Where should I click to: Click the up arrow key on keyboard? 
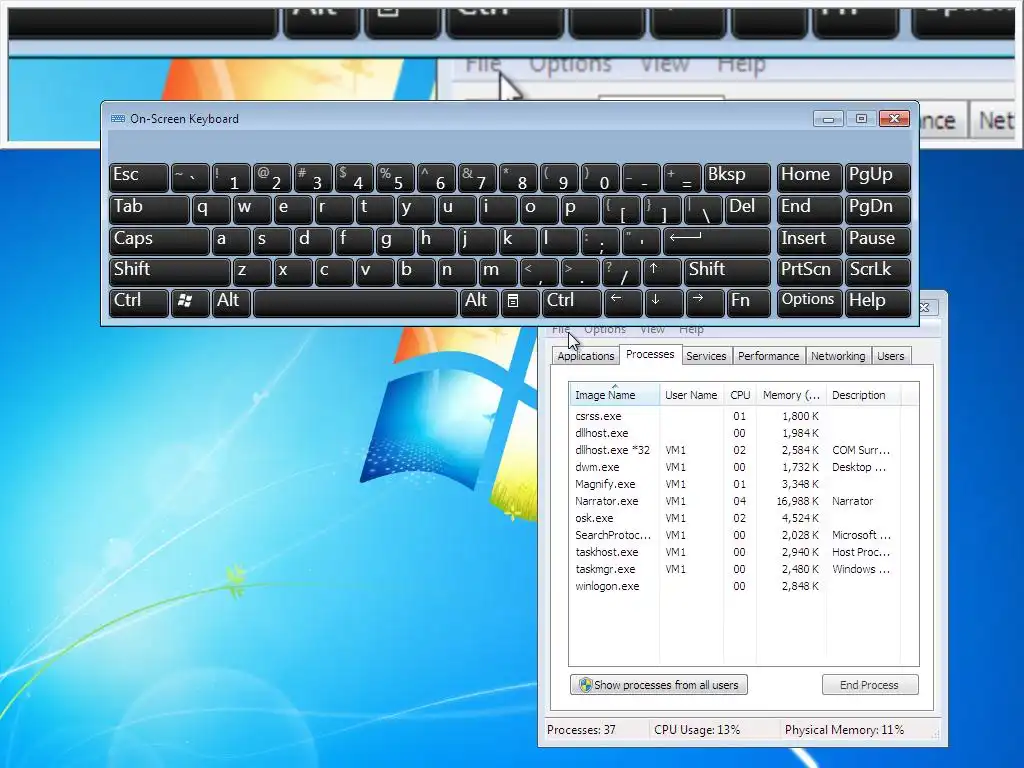[x=662, y=271]
